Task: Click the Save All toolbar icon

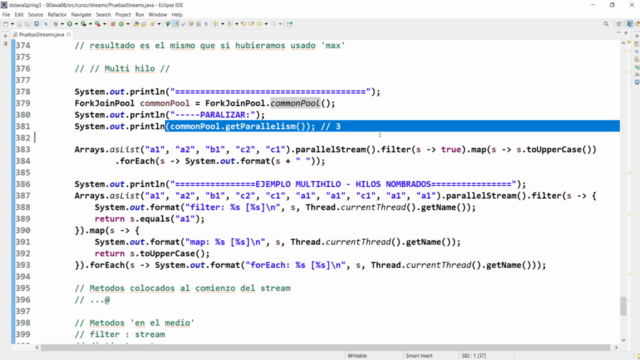Action: [x=27, y=24]
